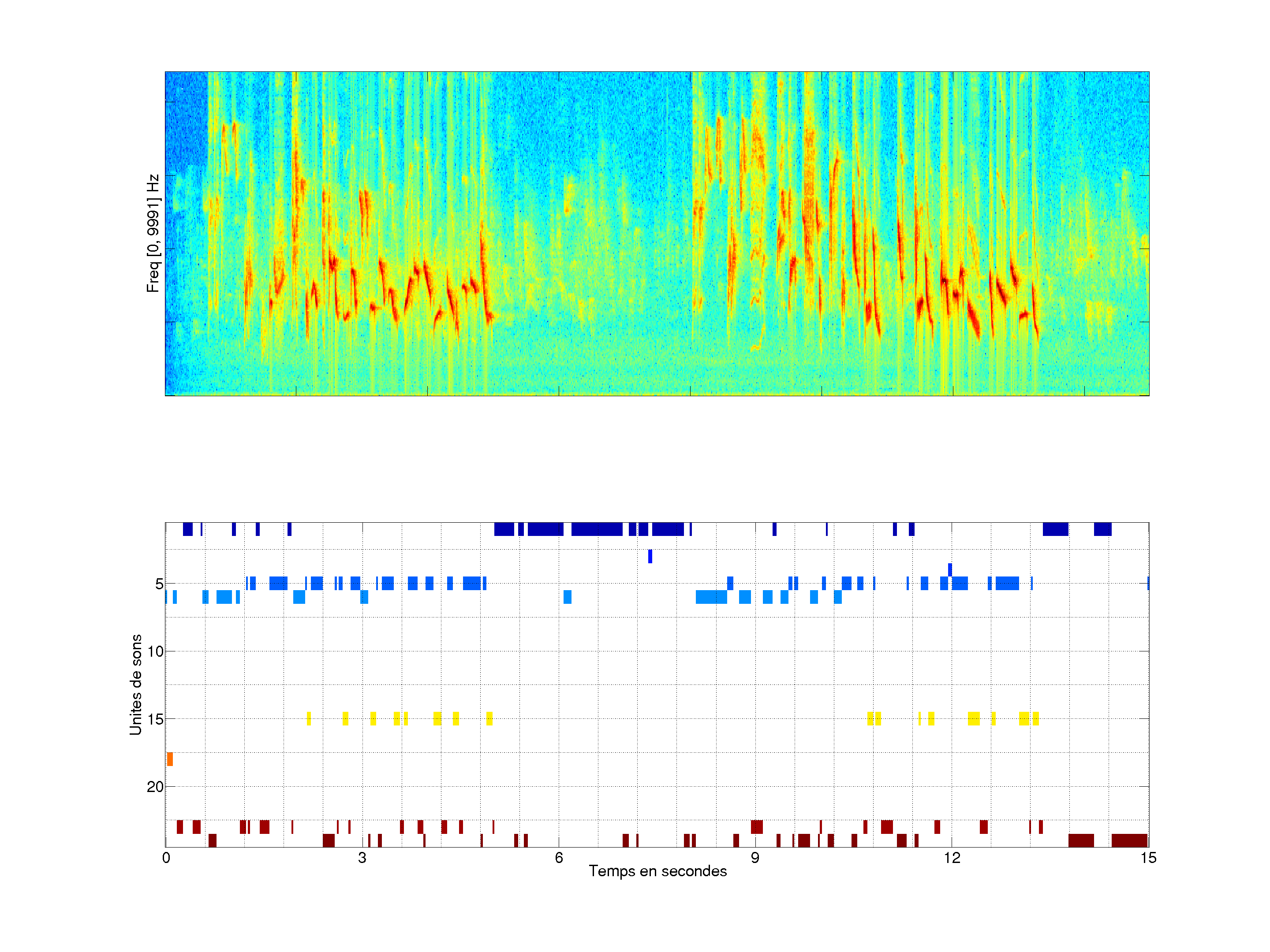The width and height of the screenshot is (1270, 952).
Task: Click the widest light-blue bar after 8 seconds
Action: click(711, 597)
